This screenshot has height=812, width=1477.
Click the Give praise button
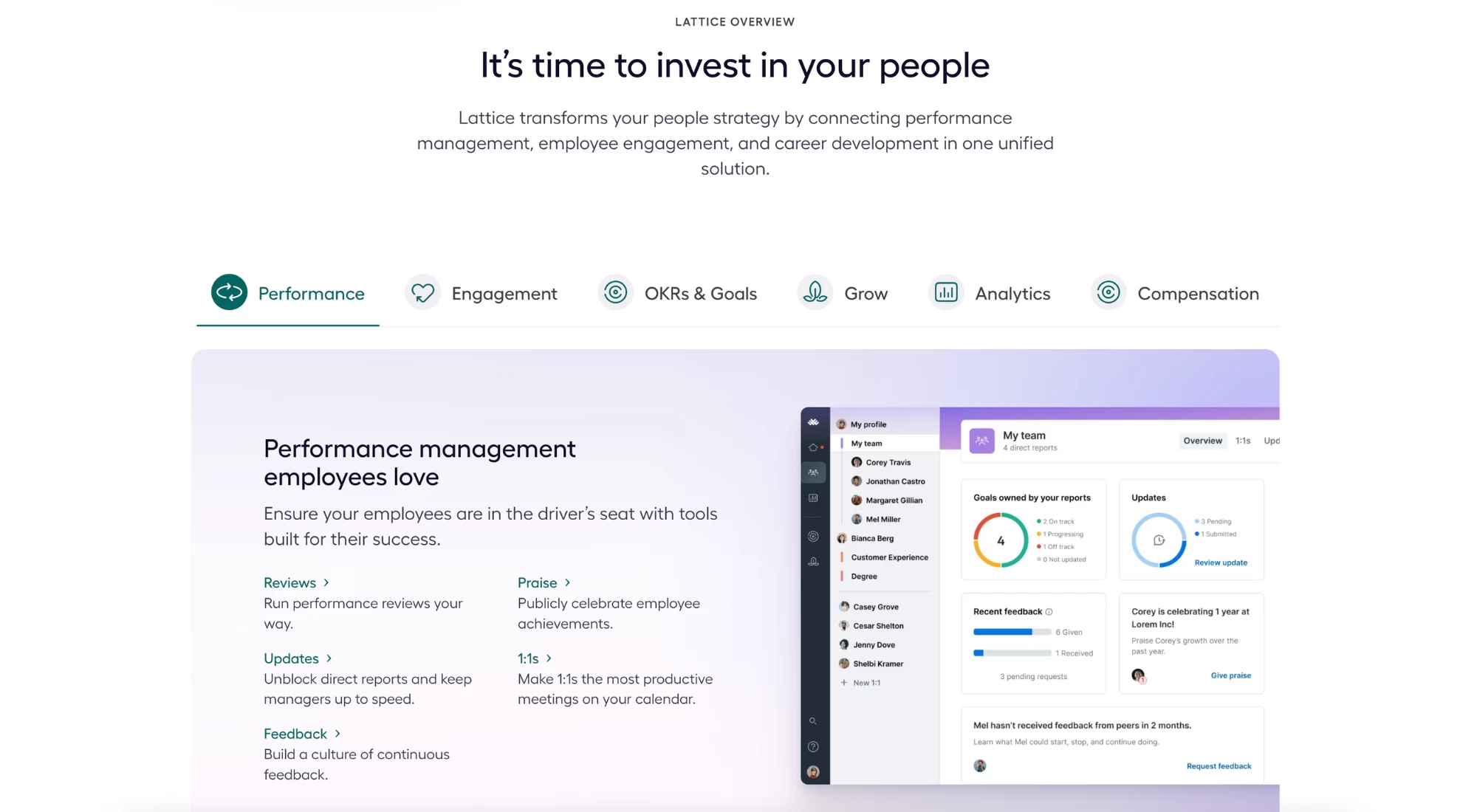1230,675
